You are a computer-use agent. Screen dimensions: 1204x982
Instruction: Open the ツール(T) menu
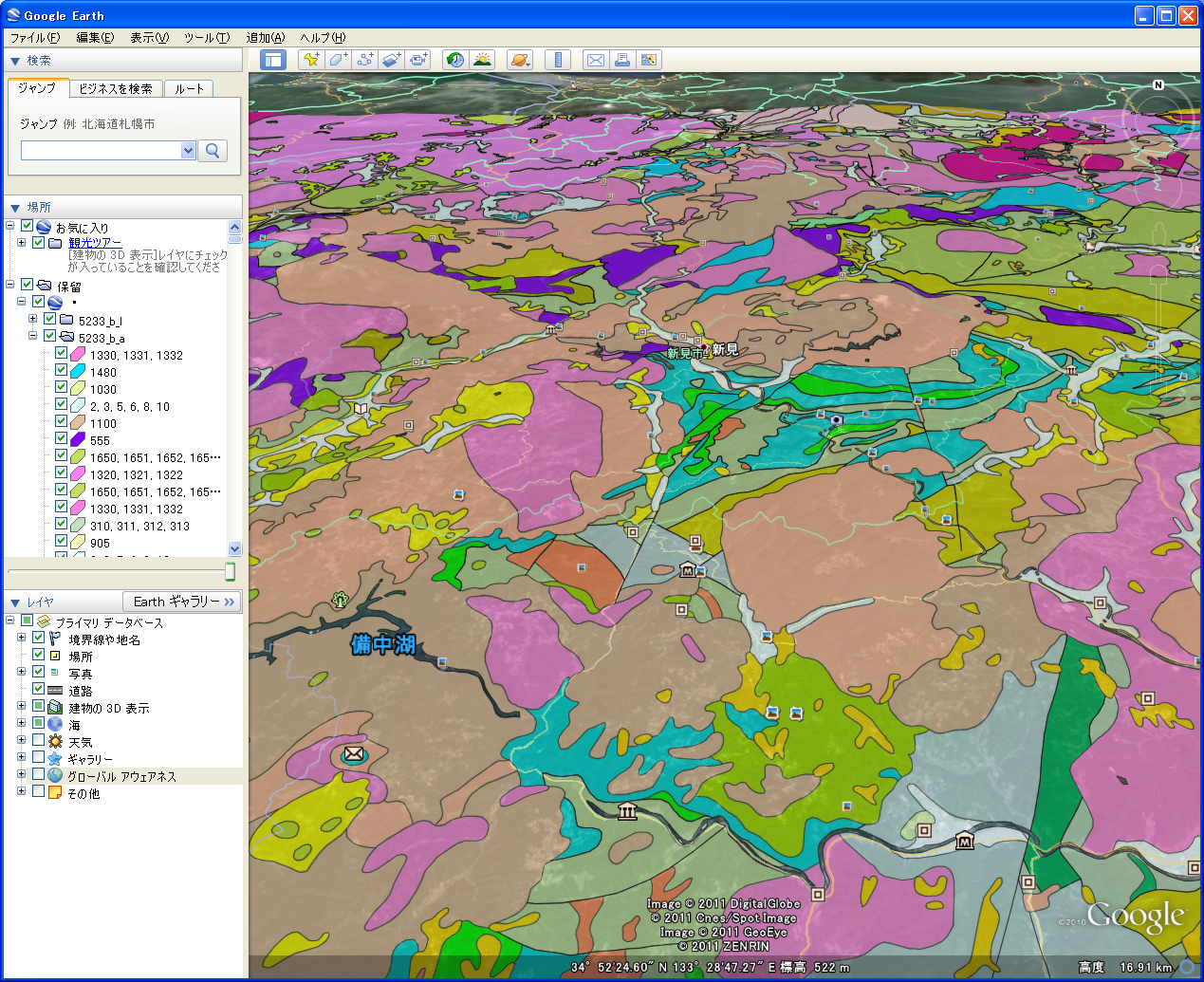(207, 38)
